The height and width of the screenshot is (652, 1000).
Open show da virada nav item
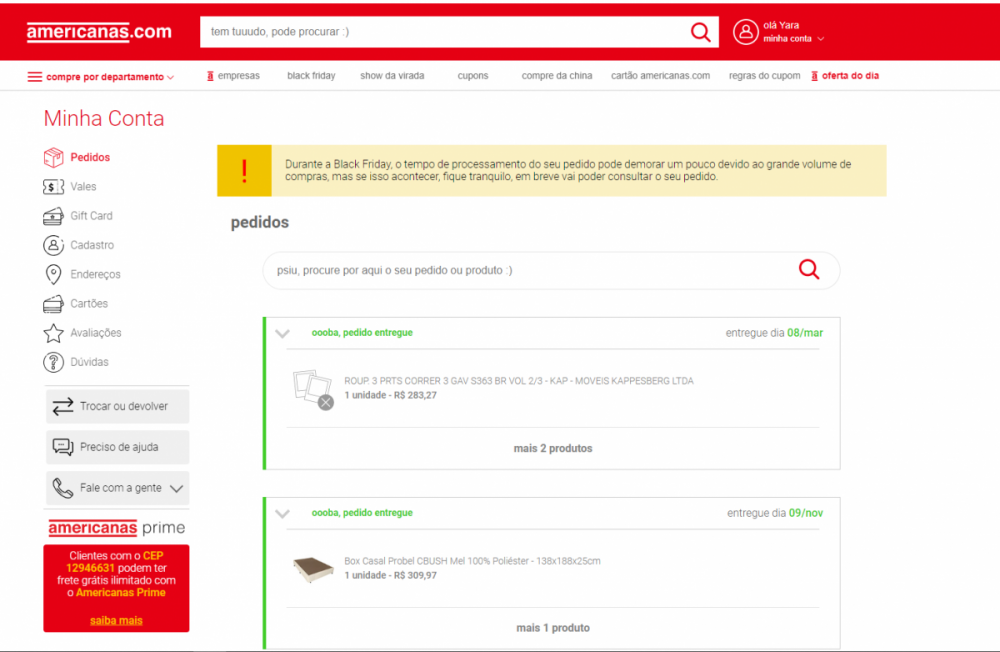coord(392,75)
